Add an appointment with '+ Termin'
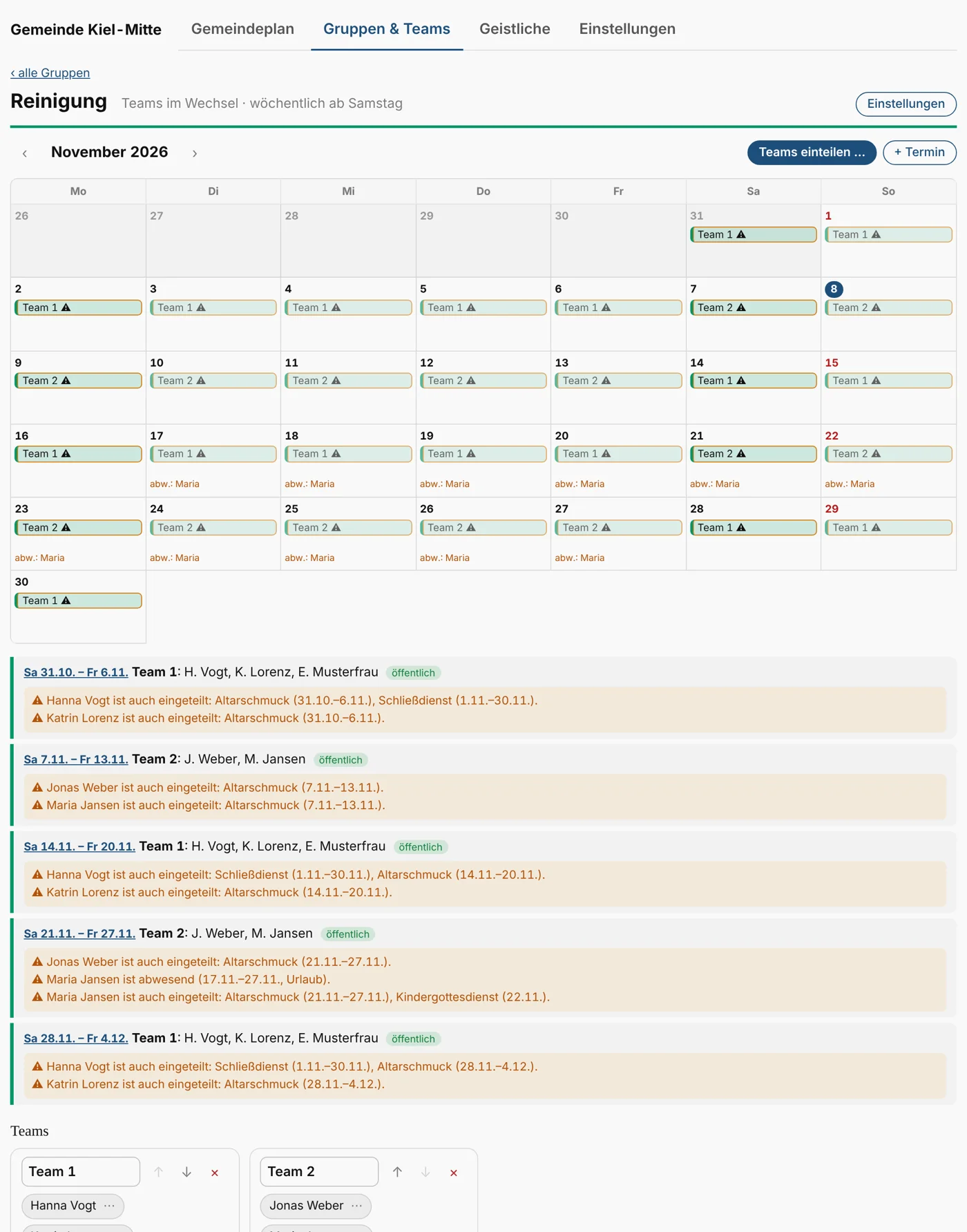The height and width of the screenshot is (1232, 967). (919, 153)
